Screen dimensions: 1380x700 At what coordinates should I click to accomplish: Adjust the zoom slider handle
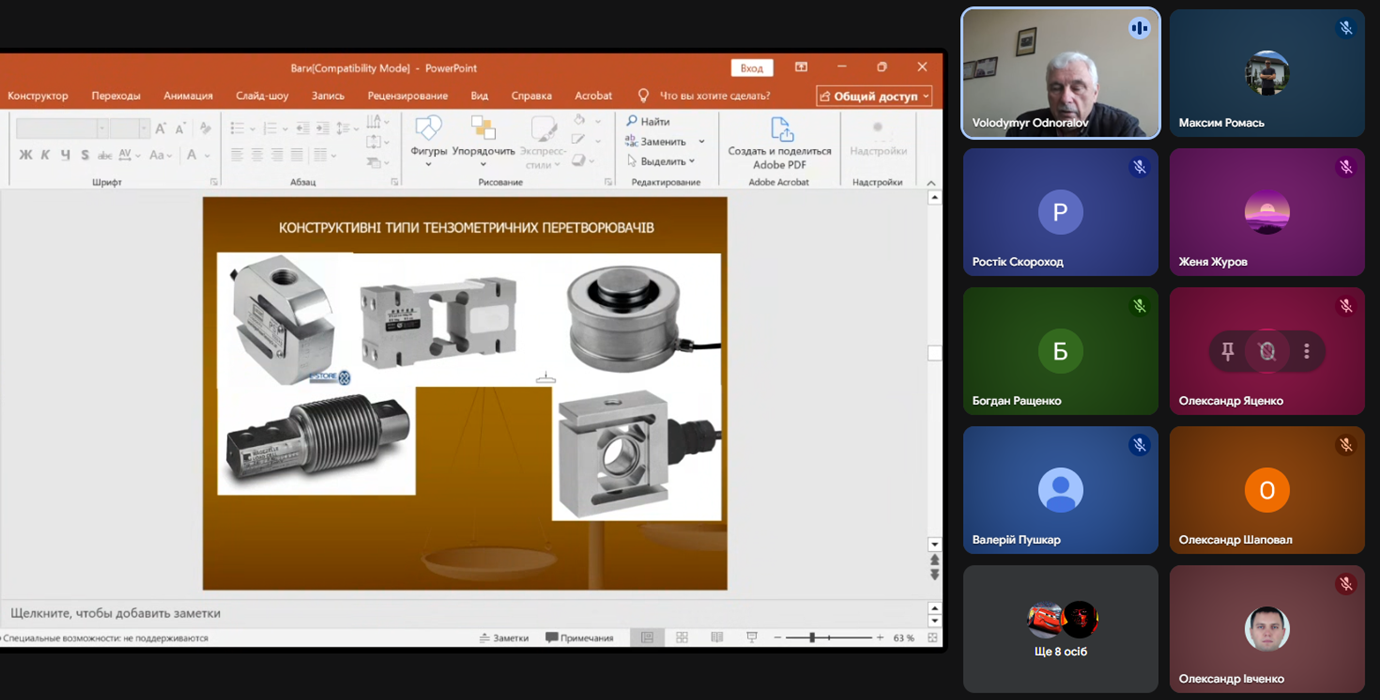tap(812, 638)
